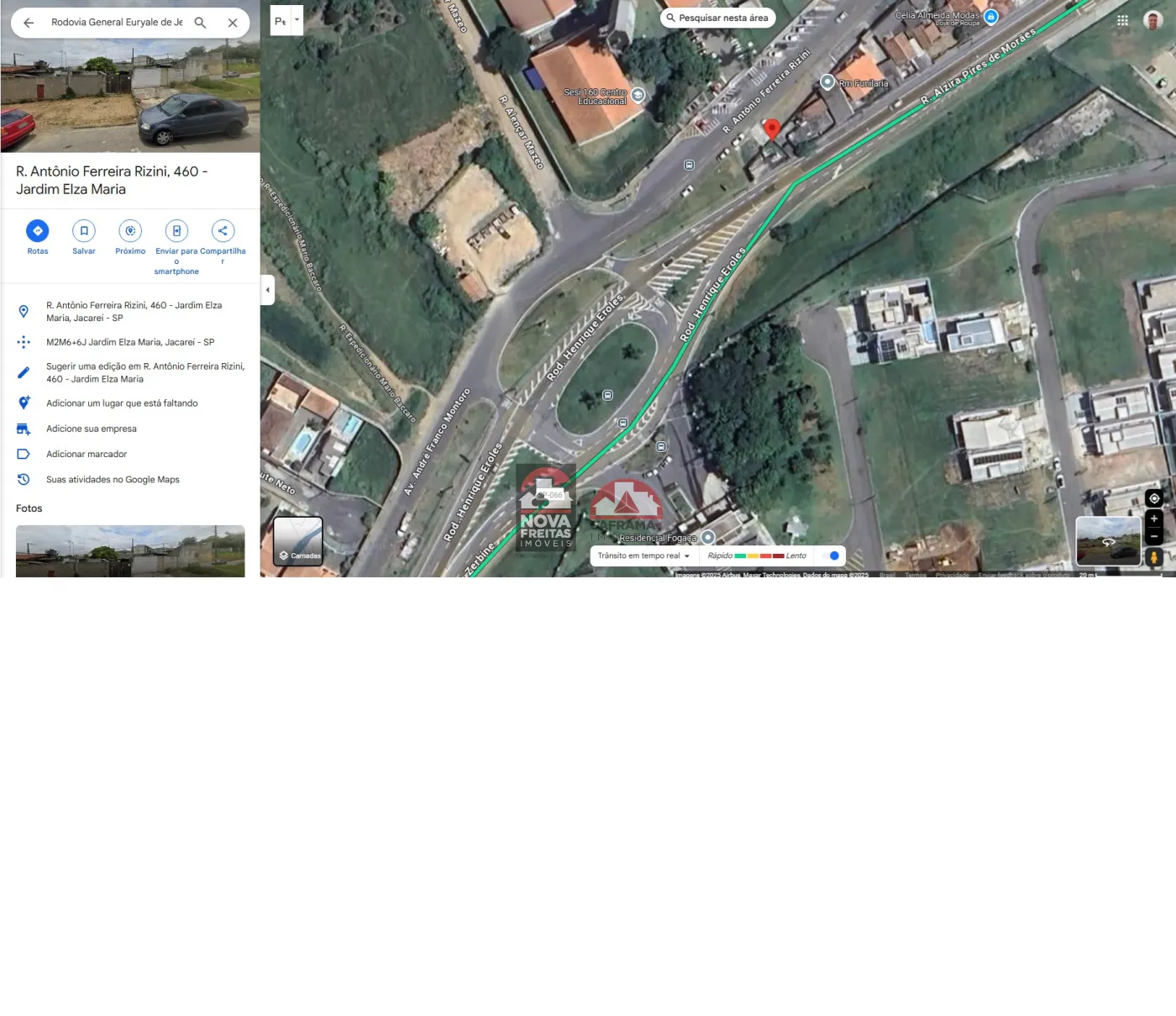Open input tools language dropdown arrow
Image resolution: width=1176 pixels, height=1016 pixels.
297,19
